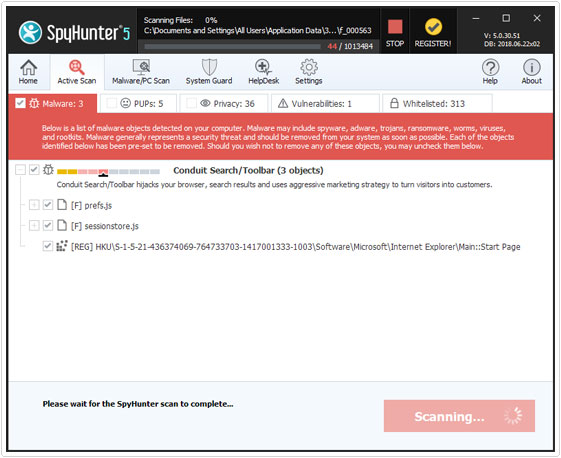
Task: Click the REGISTER! checkmark button
Action: point(433,33)
